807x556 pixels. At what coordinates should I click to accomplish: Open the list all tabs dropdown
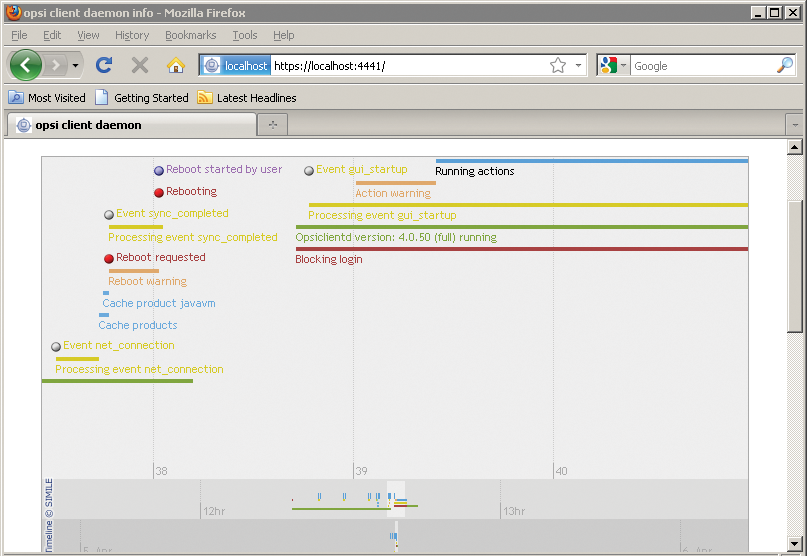click(795, 125)
